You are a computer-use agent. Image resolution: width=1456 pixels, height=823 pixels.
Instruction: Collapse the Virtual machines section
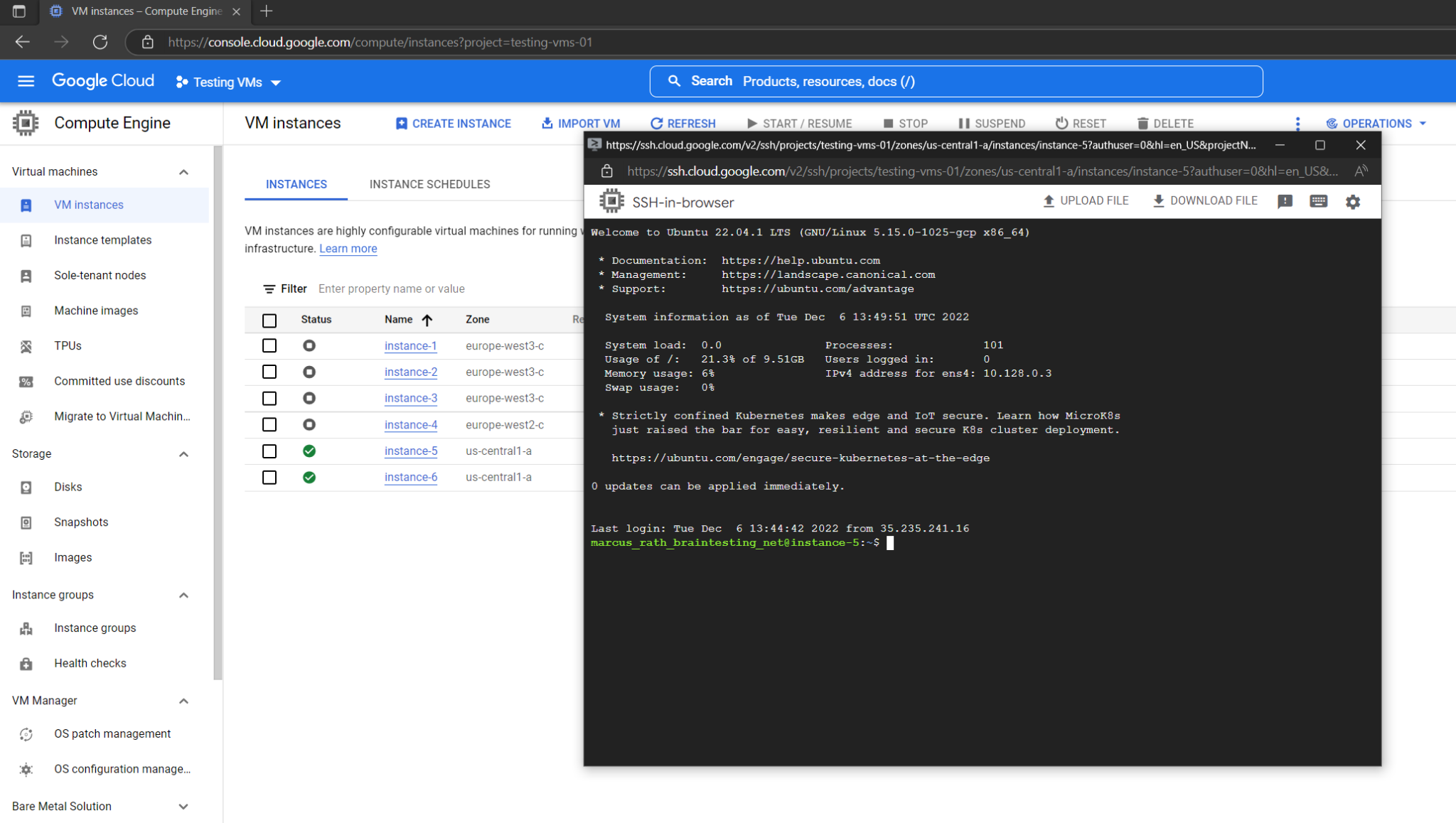point(183,171)
